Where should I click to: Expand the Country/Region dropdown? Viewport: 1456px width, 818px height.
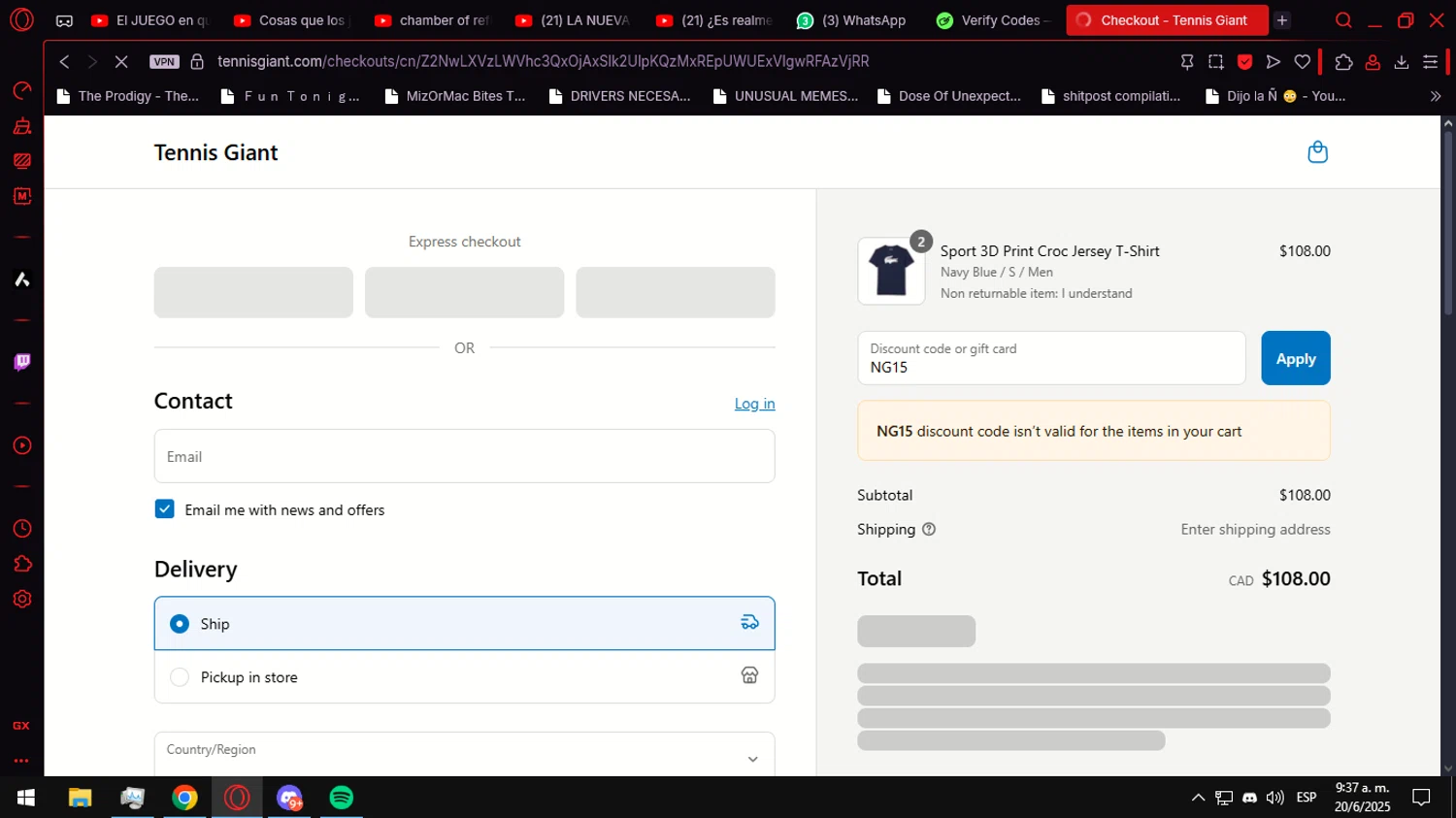click(x=464, y=755)
